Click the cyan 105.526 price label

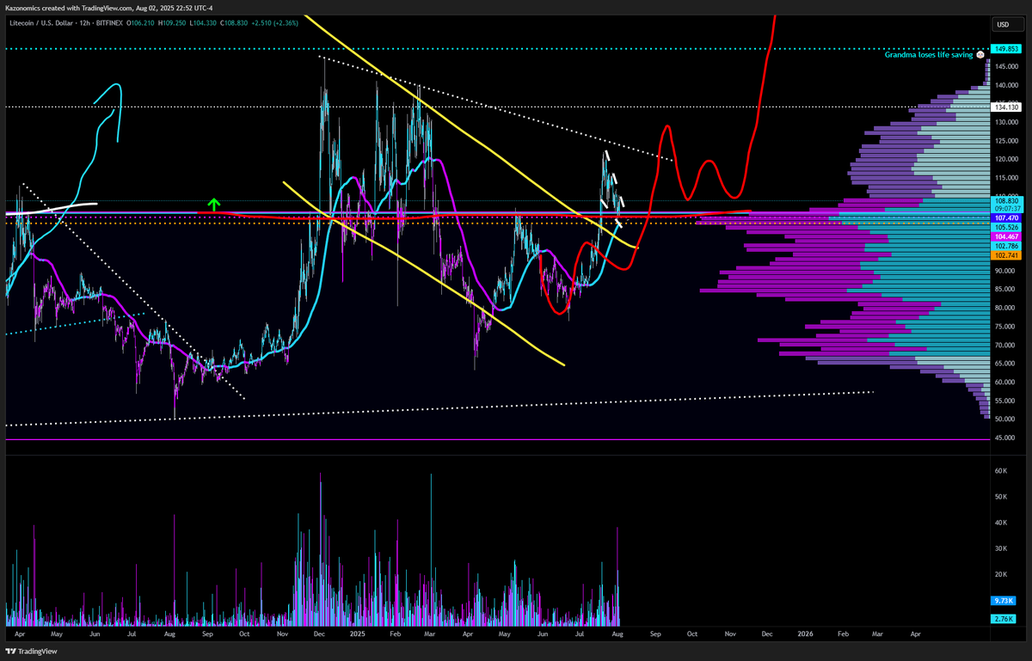(1006, 226)
